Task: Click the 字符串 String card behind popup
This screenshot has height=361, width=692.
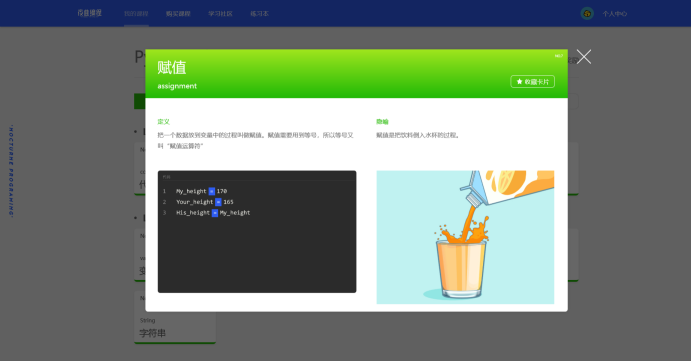Action: point(175,317)
